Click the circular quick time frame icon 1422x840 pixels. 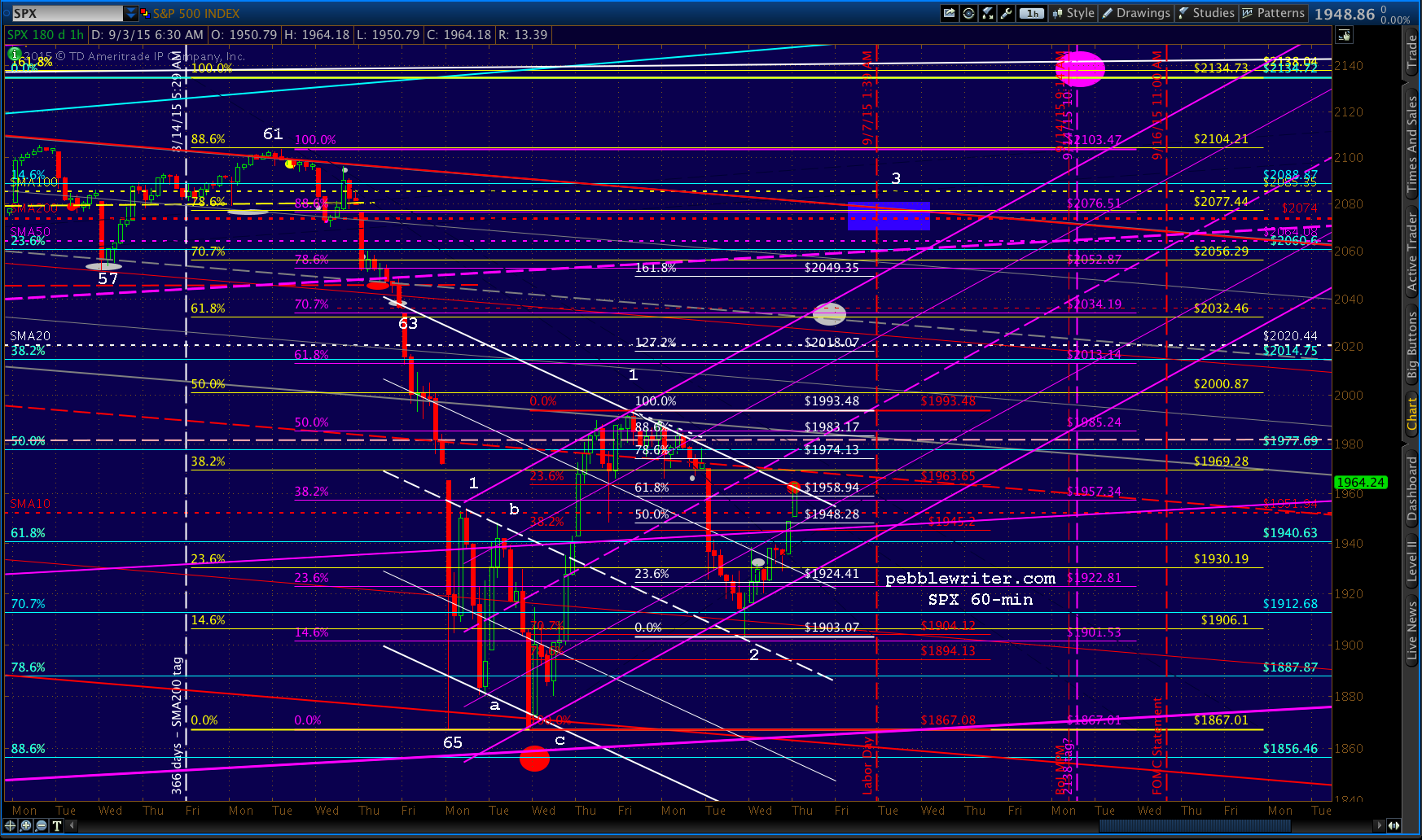coord(968,13)
